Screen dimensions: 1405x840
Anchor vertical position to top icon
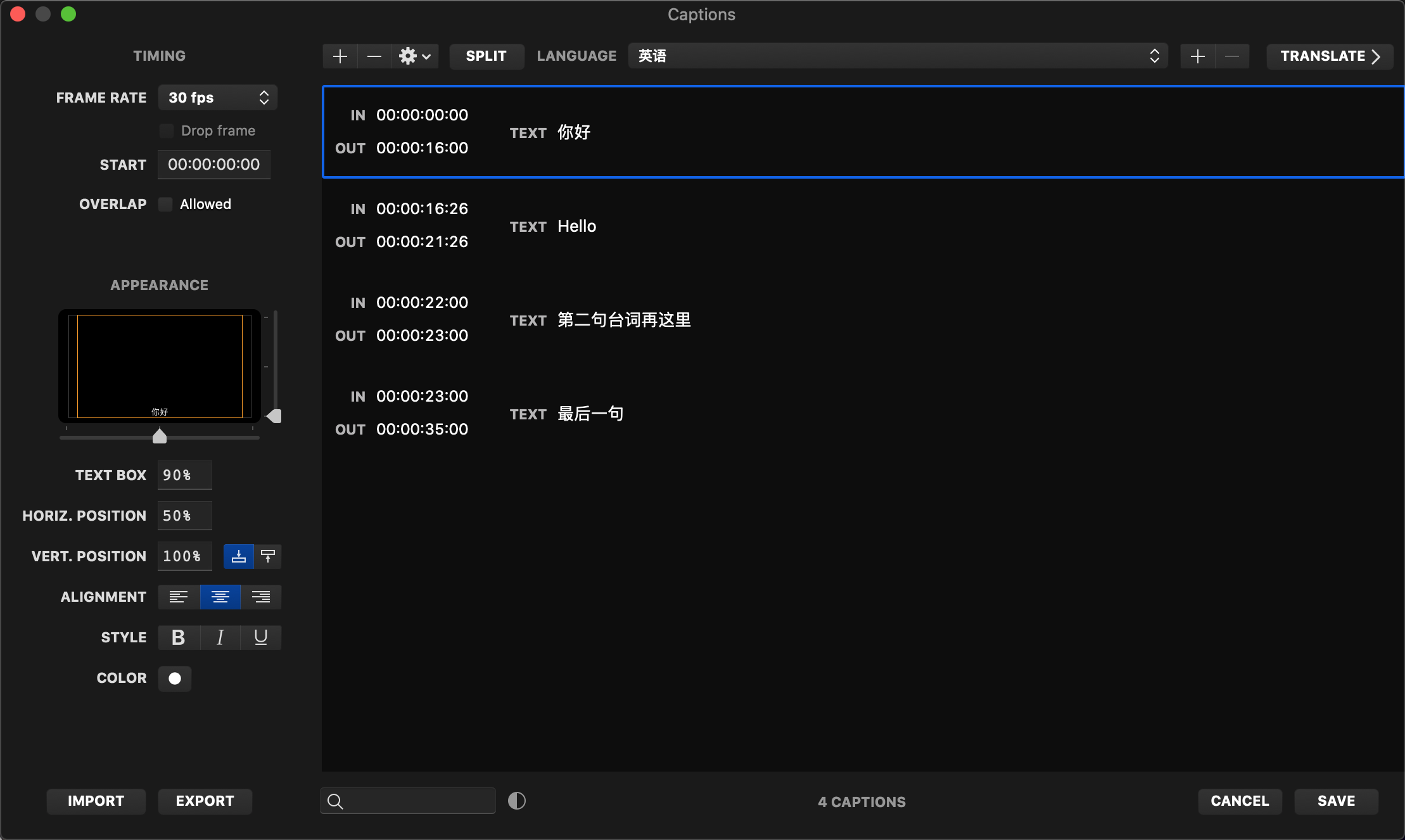coord(268,556)
